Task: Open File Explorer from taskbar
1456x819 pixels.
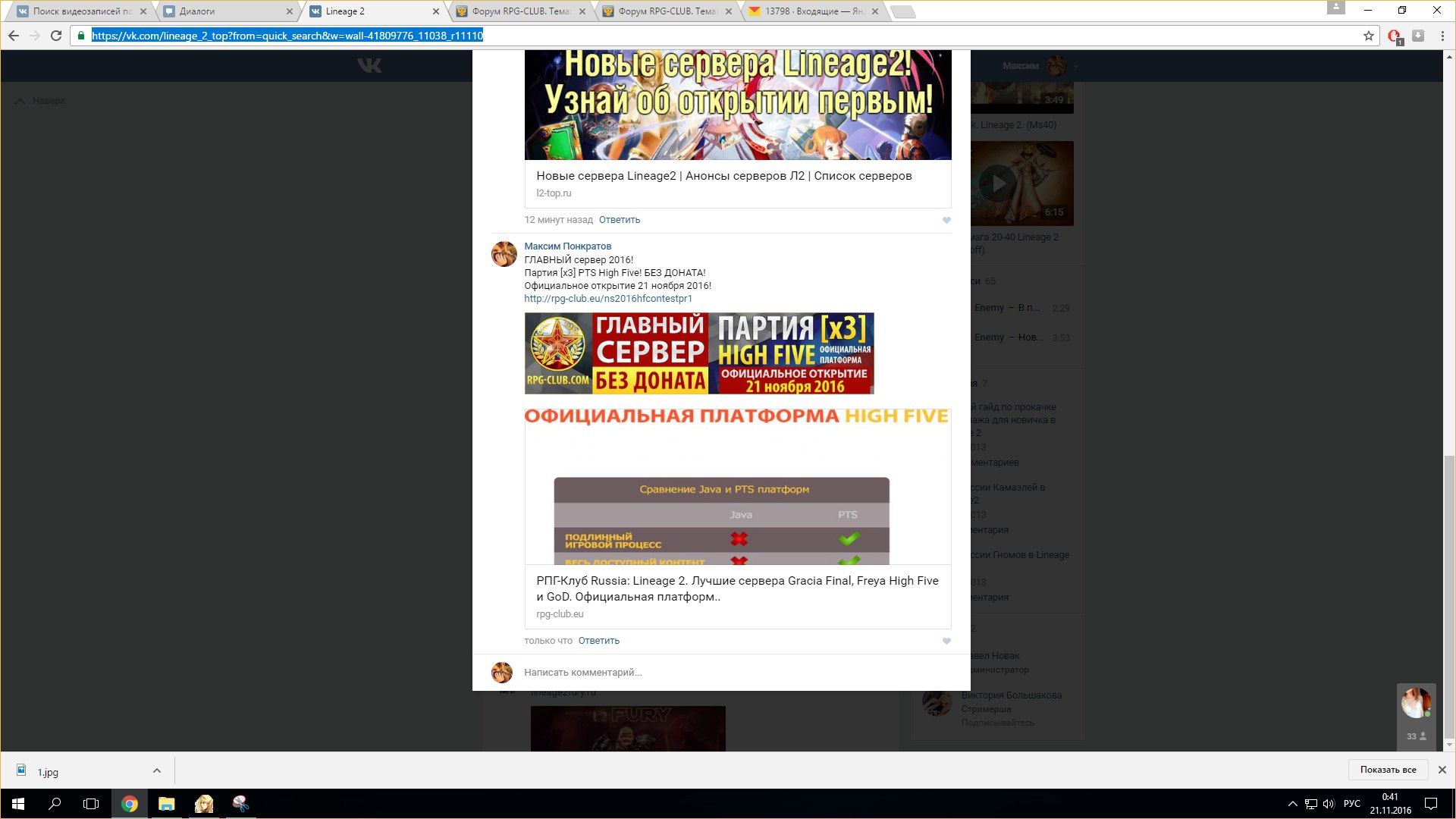Action: [x=166, y=804]
